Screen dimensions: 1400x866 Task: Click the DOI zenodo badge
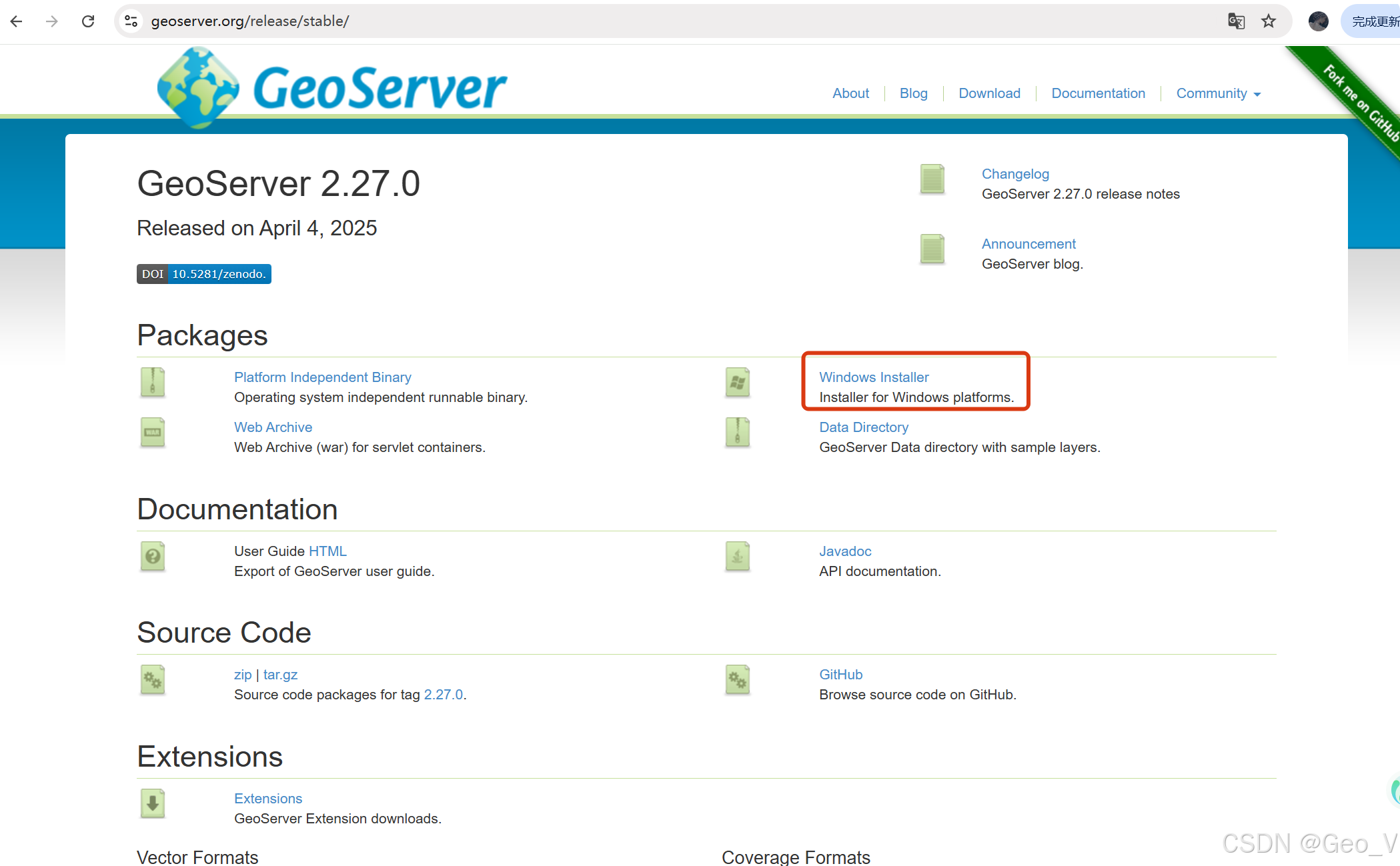(x=204, y=274)
